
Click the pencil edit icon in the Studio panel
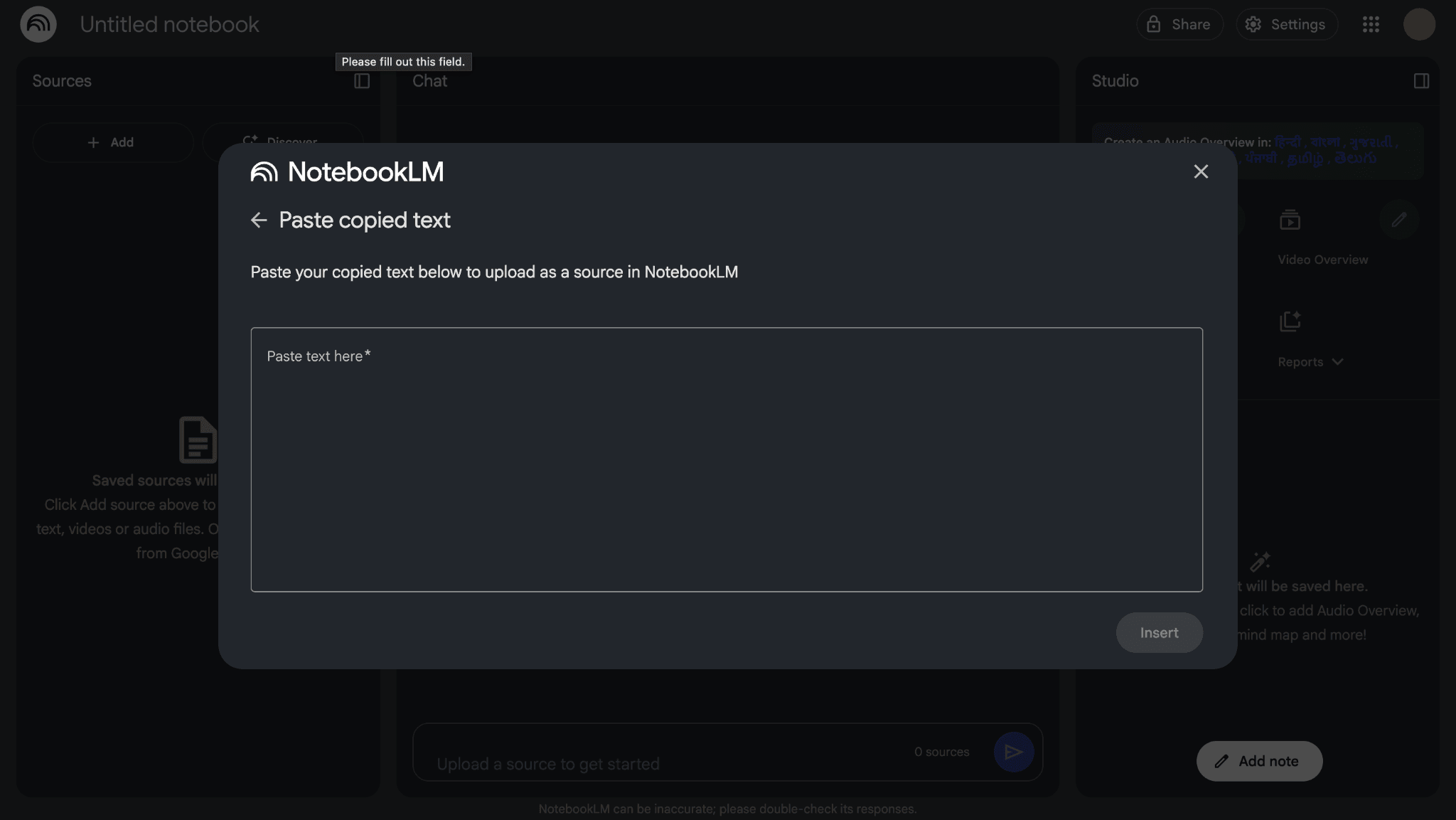tap(1399, 220)
